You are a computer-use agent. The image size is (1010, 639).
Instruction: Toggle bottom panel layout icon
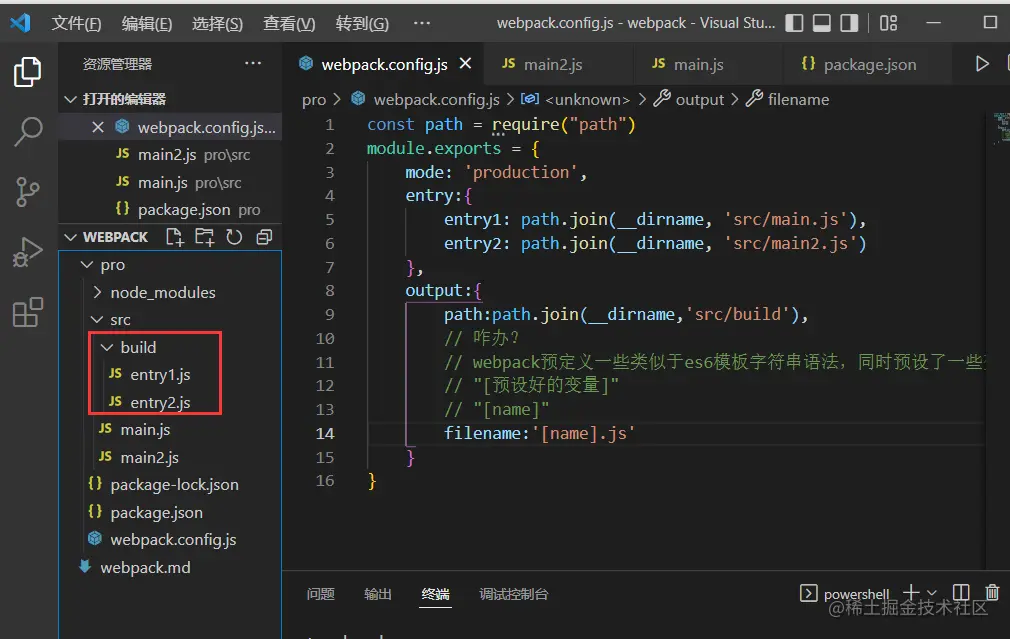[x=821, y=23]
